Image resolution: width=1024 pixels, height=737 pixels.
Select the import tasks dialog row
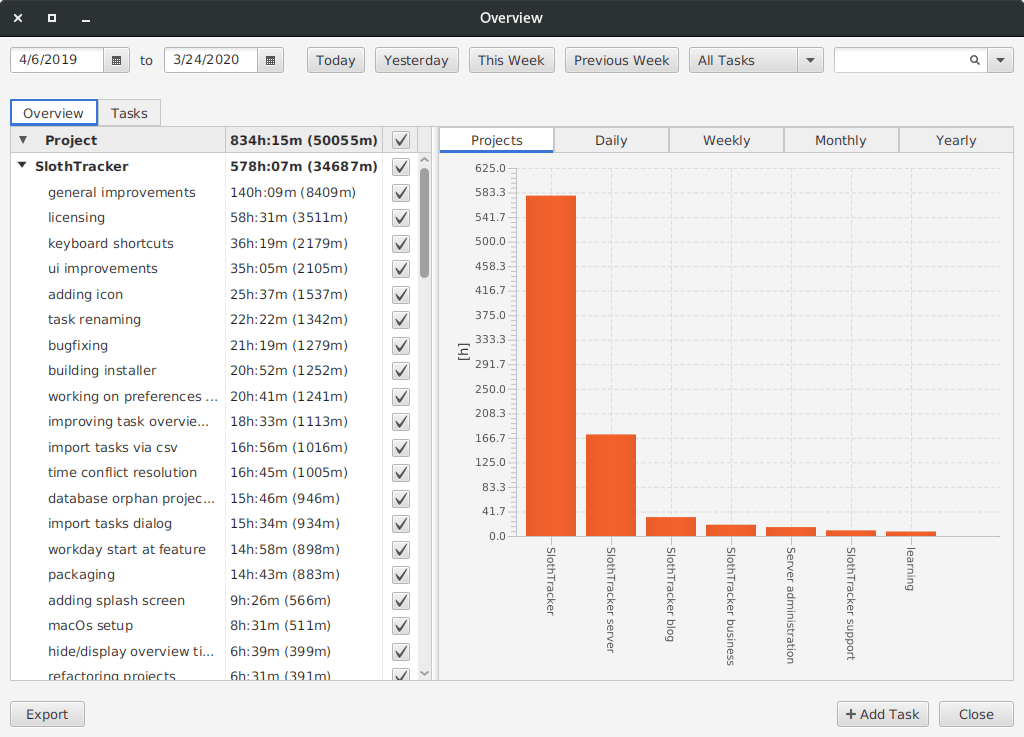point(214,524)
